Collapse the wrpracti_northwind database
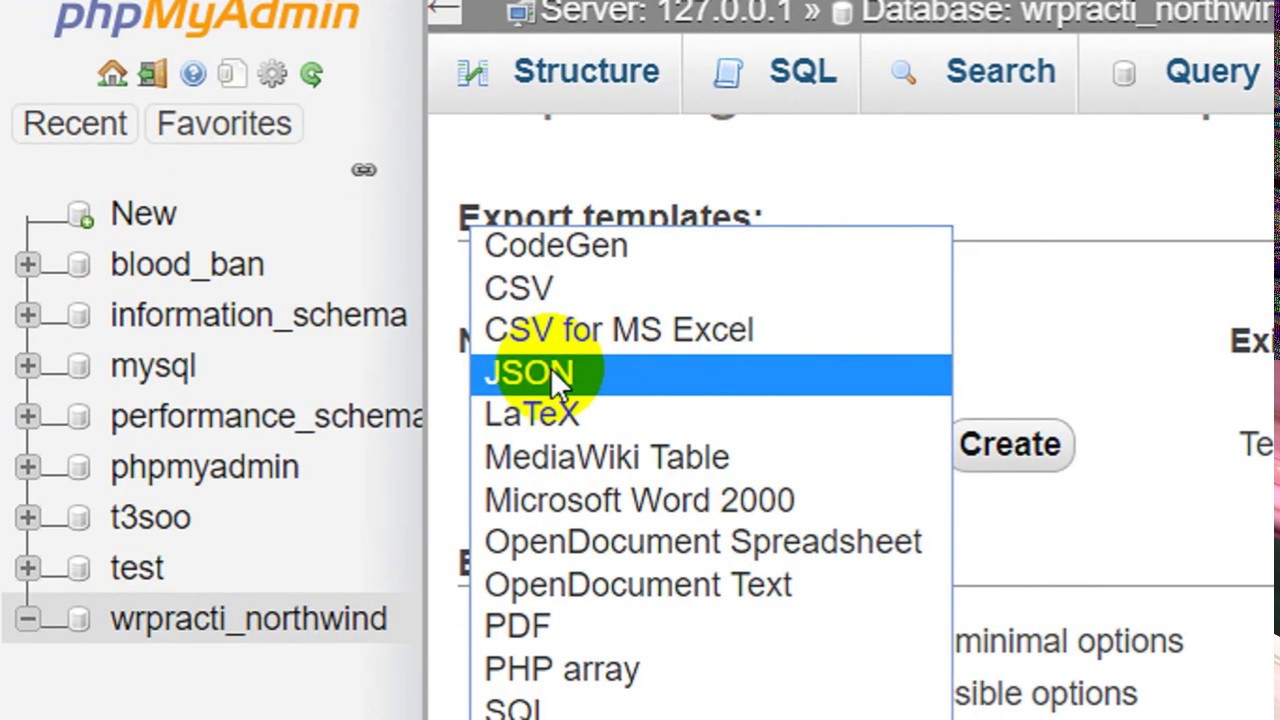1280x720 pixels. click(x=27, y=619)
